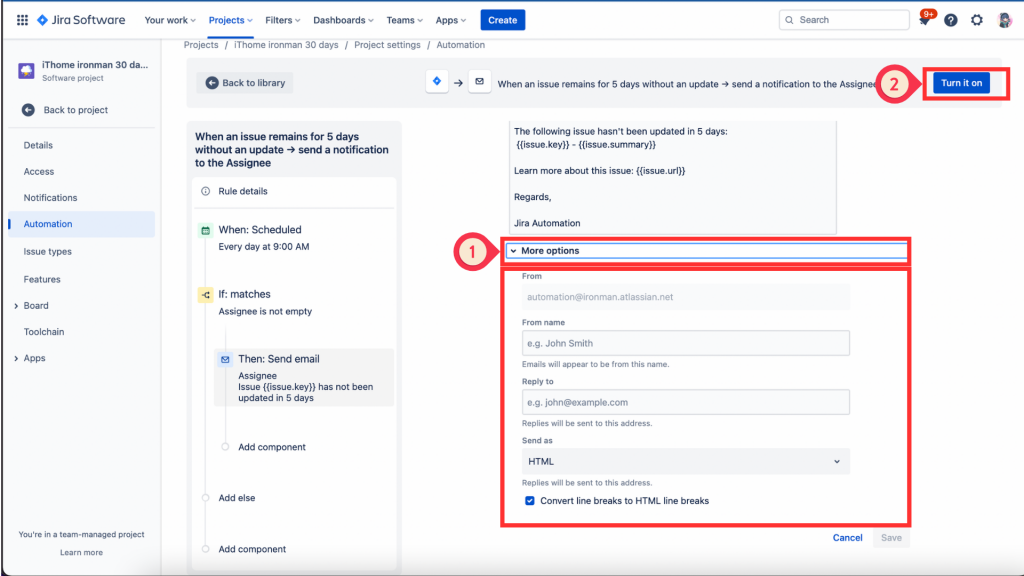Click the email envelope icon in rule header
Viewport: 1024px width, 576px height.
(x=479, y=82)
